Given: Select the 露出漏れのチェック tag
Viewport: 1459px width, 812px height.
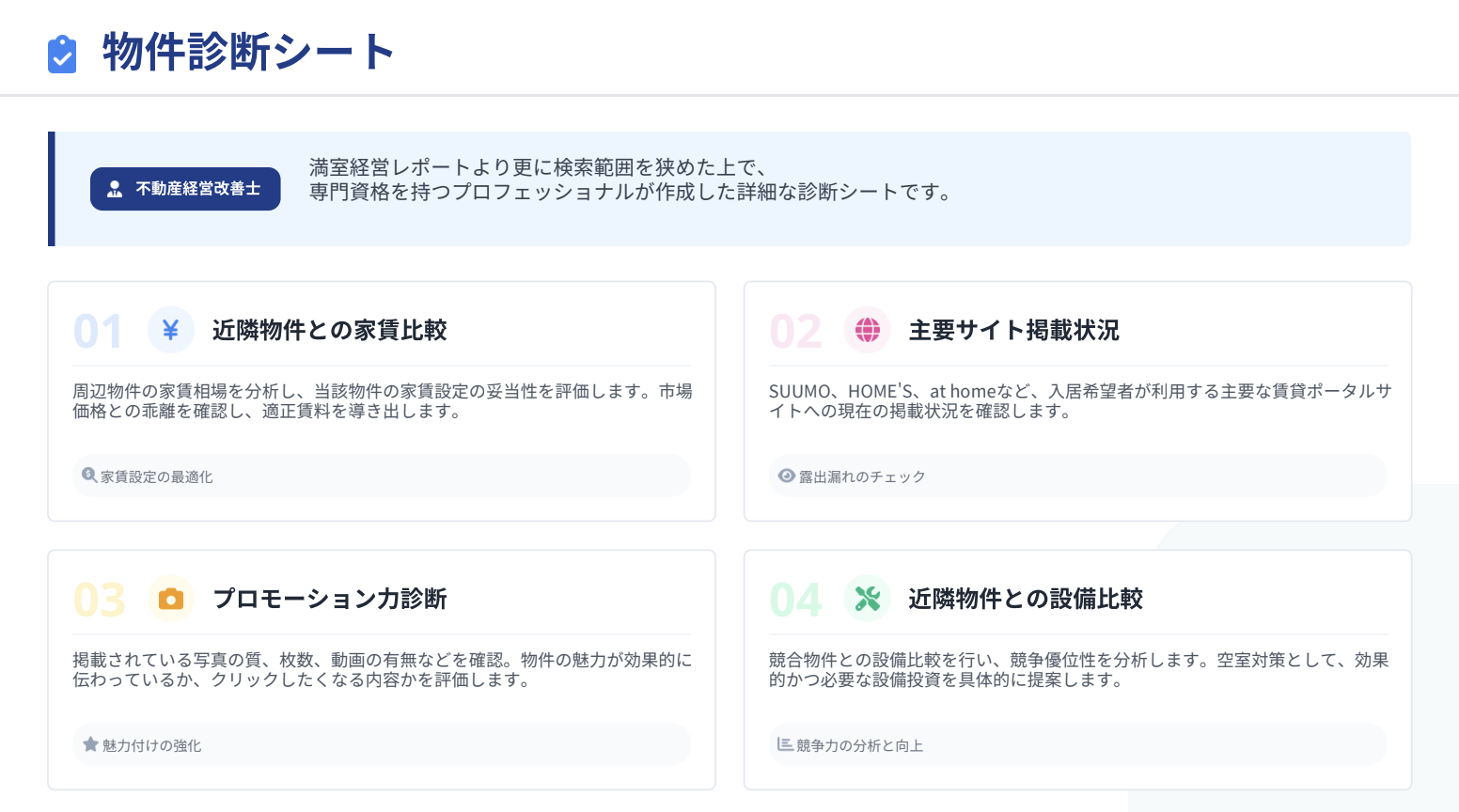Looking at the screenshot, I should [x=862, y=476].
